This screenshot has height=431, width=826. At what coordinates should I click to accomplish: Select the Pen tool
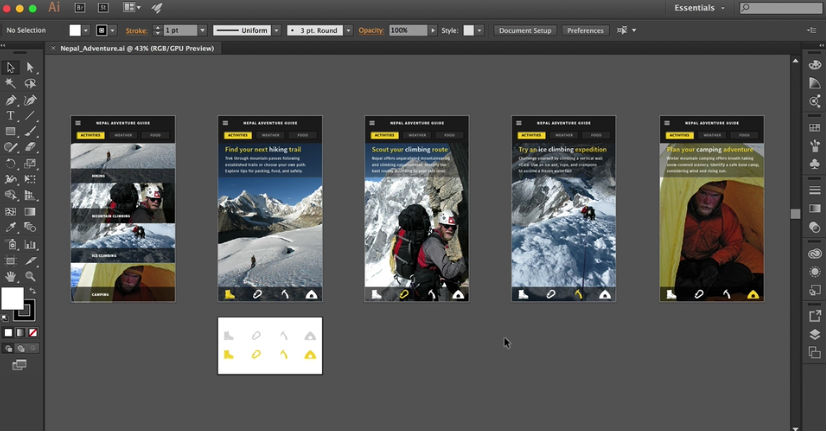tap(11, 100)
